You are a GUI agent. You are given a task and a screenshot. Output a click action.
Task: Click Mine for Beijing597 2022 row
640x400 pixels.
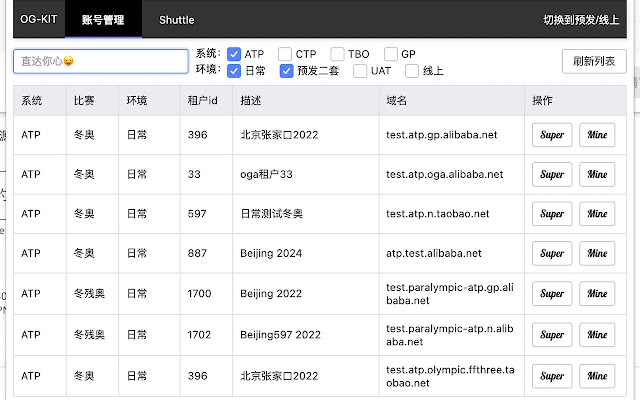point(597,334)
